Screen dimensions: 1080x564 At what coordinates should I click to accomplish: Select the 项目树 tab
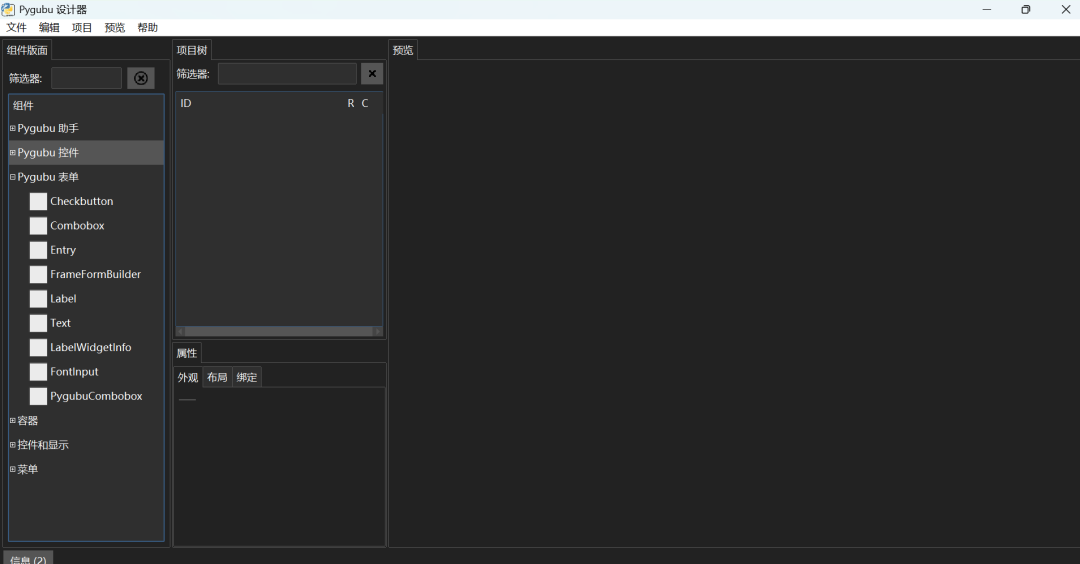pos(191,50)
